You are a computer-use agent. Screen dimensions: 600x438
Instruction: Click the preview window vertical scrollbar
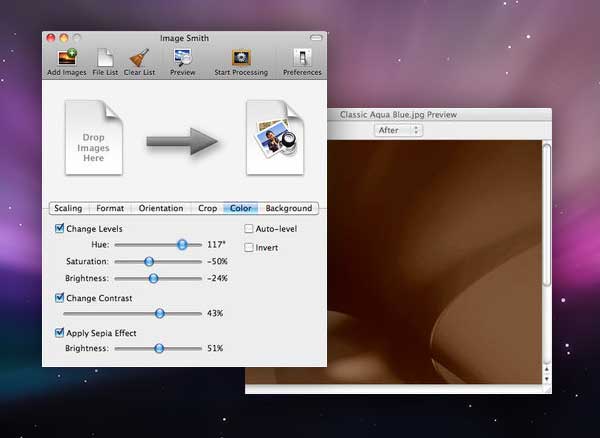click(547, 214)
